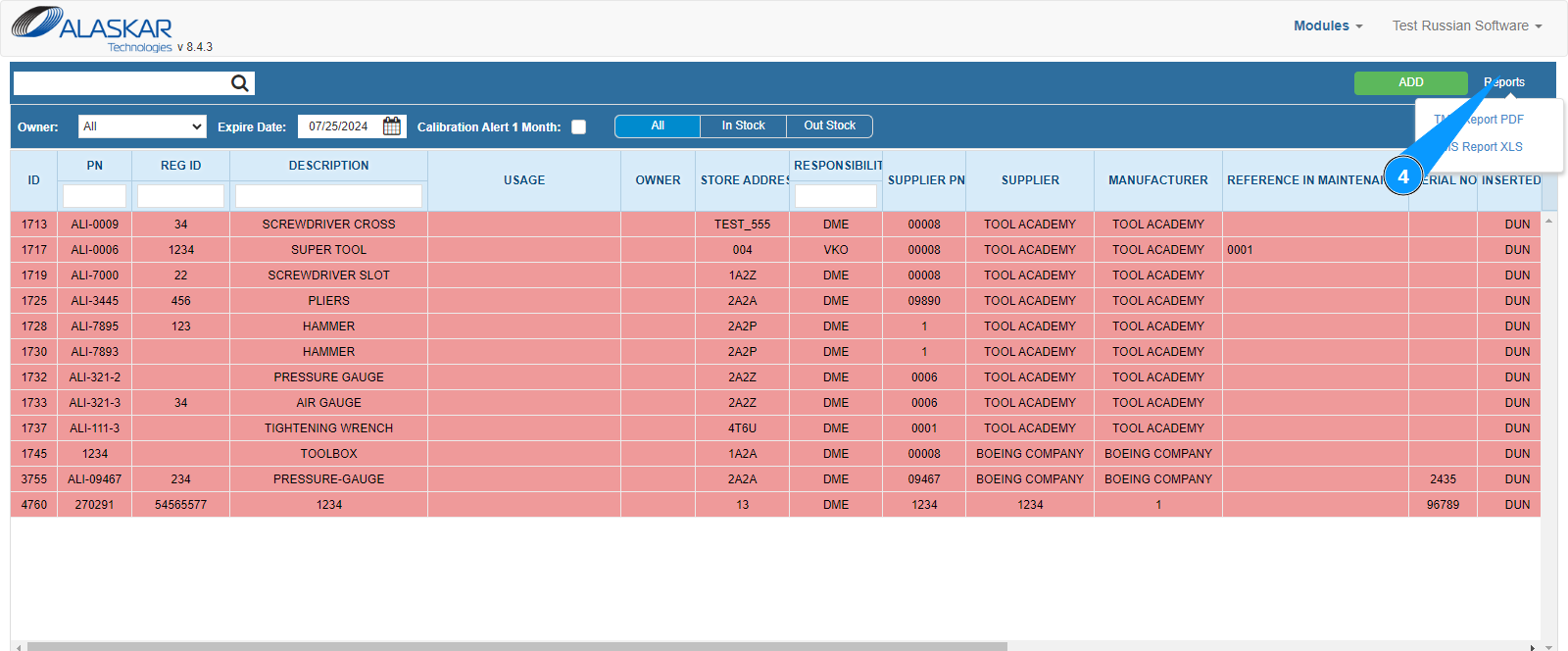Viewport: 1568px width, 651px height.
Task: Click the DESCRIPTION column filter field
Action: click(x=328, y=196)
